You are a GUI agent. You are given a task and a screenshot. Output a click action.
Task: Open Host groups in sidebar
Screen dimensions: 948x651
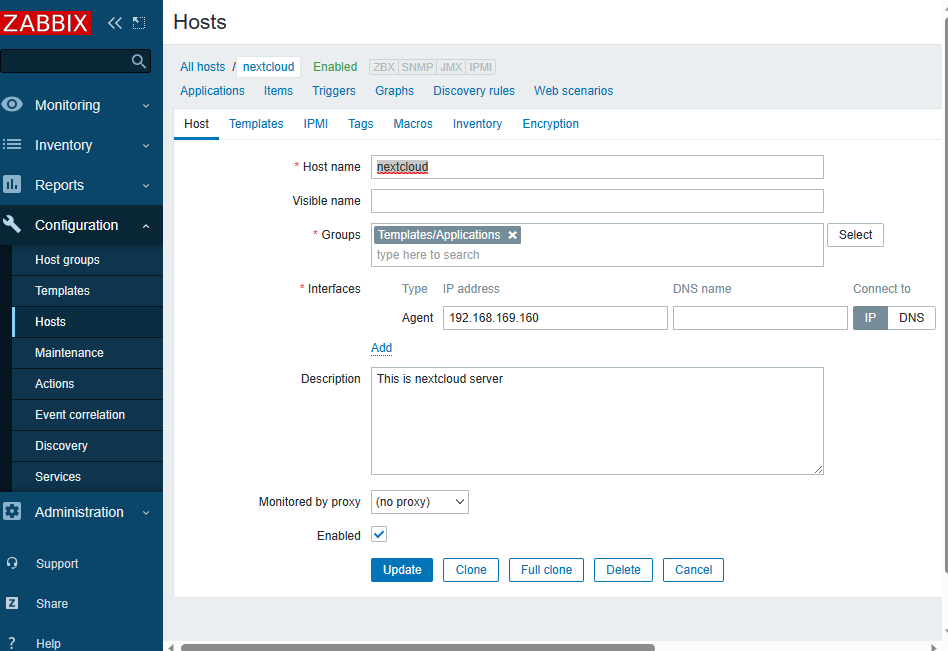pyautogui.click(x=87, y=260)
